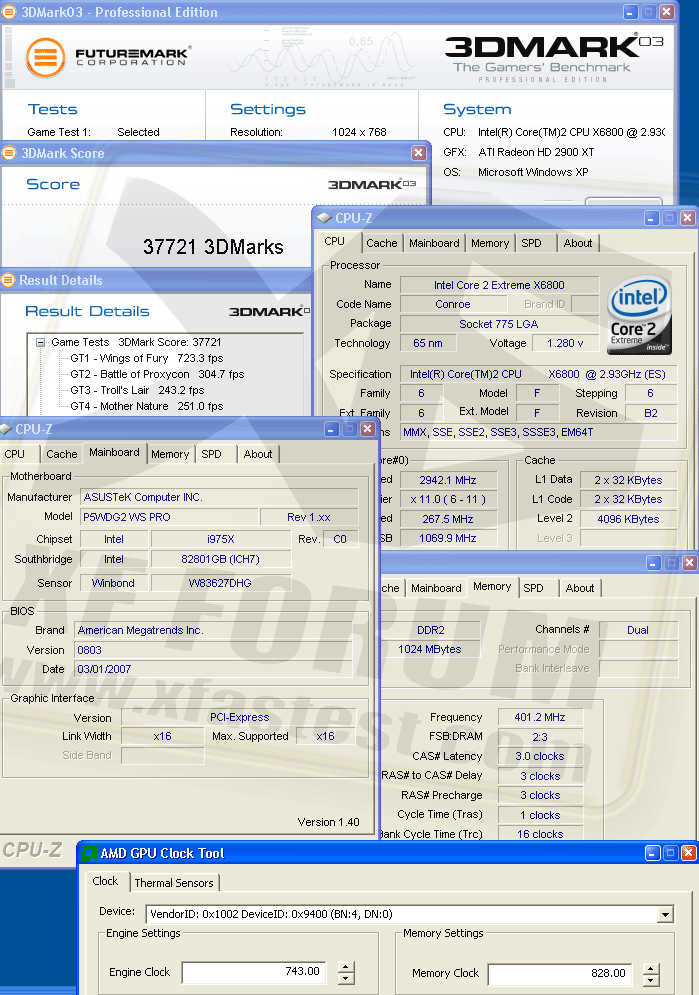Click the 3DMark Score window title icon

[x=9, y=153]
